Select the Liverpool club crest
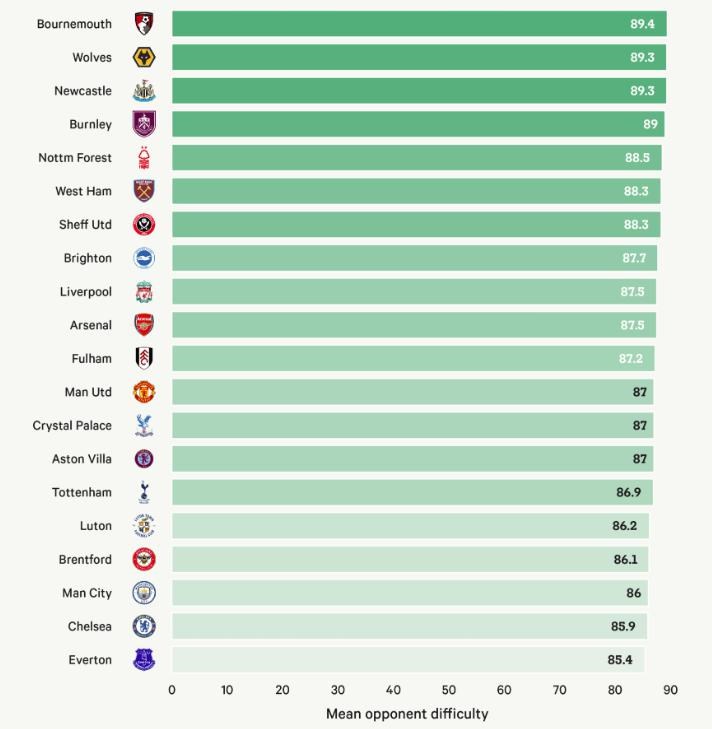Screen dimensions: 712x729 (144, 292)
